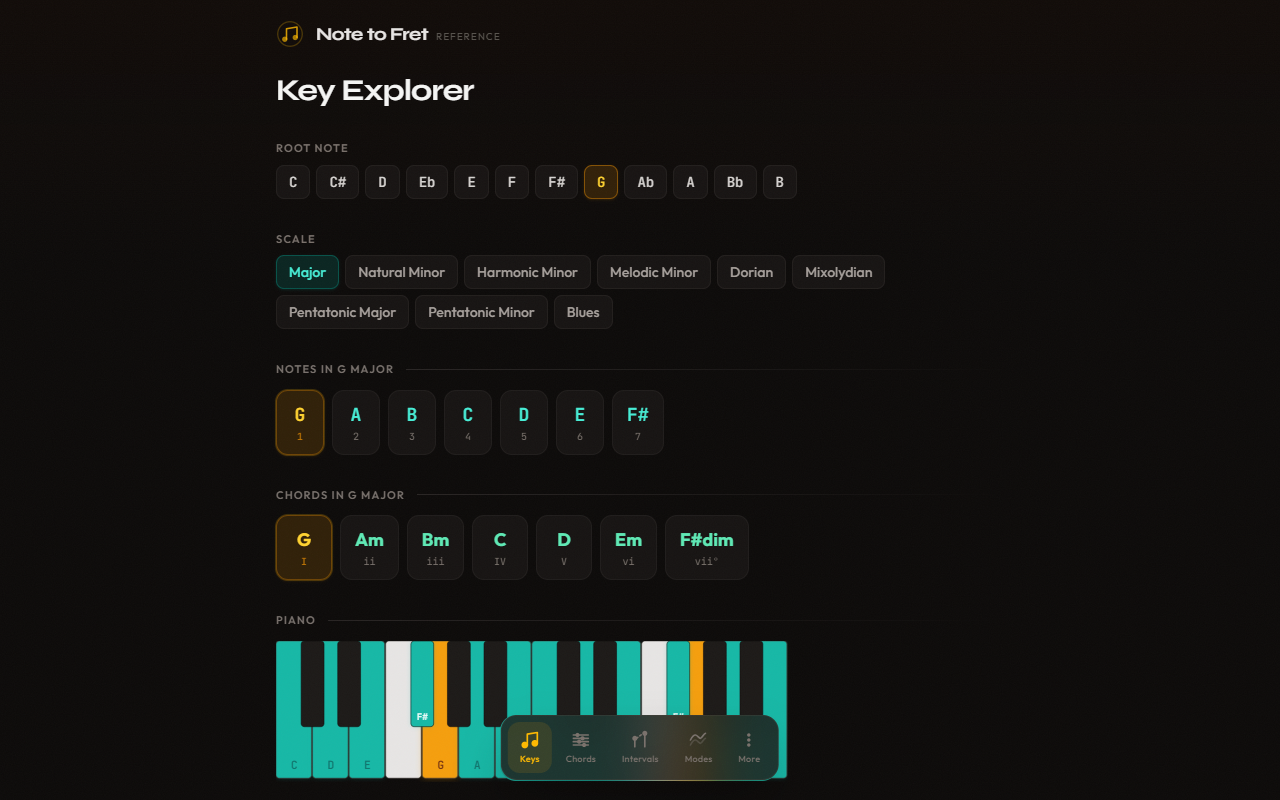1280x800 pixels.
Task: Click the note C card in G Major
Action: pyautogui.click(x=468, y=422)
